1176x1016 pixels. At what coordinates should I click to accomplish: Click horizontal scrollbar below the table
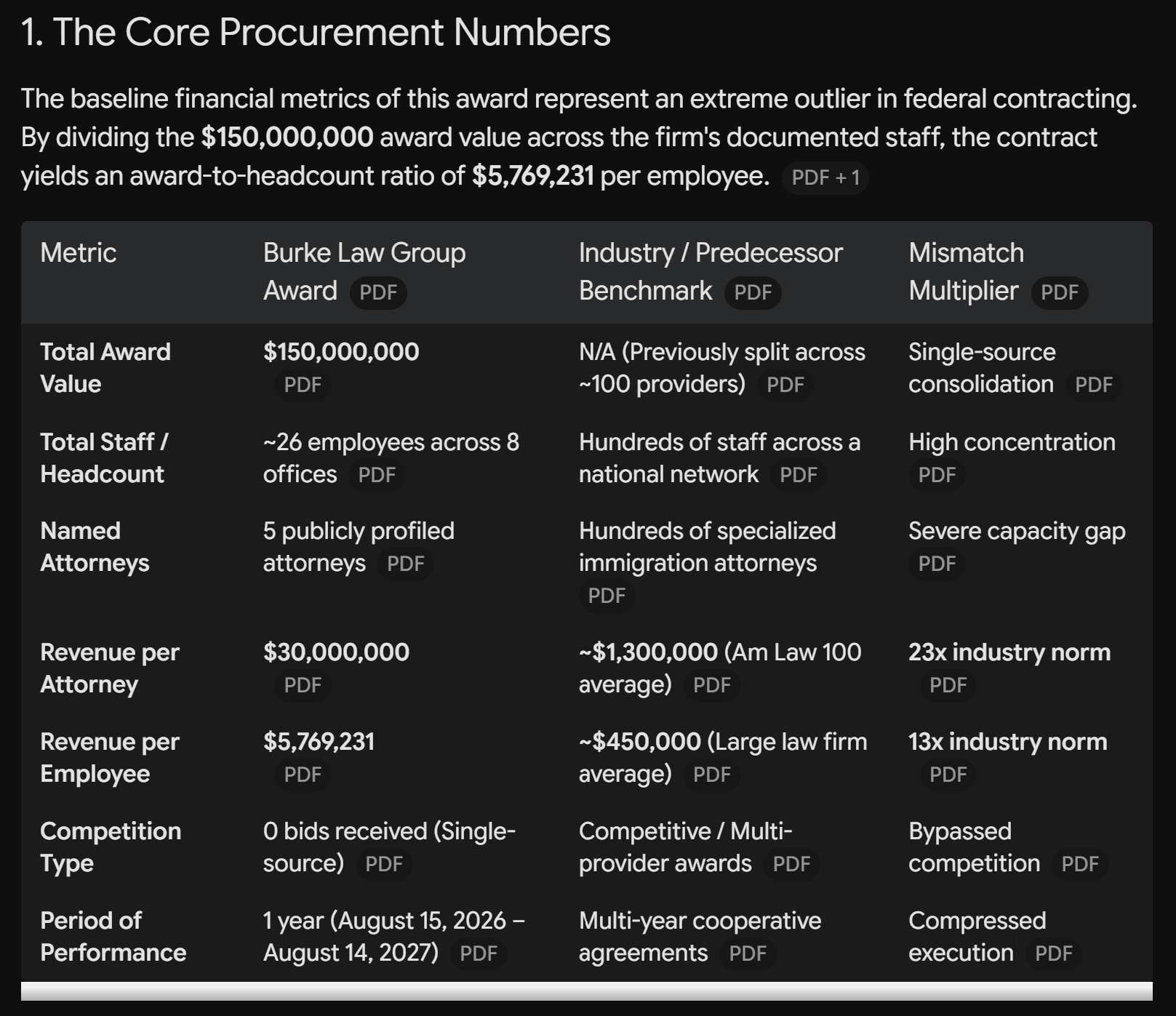coord(586,991)
